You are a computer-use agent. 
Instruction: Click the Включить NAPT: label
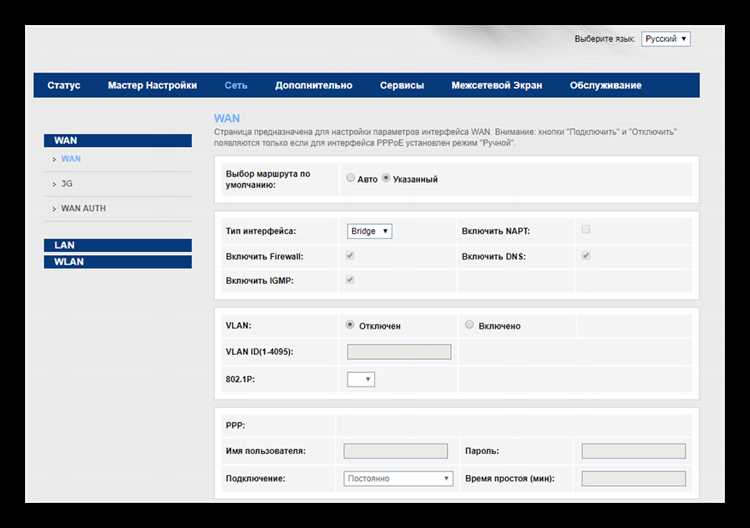tap(496, 231)
